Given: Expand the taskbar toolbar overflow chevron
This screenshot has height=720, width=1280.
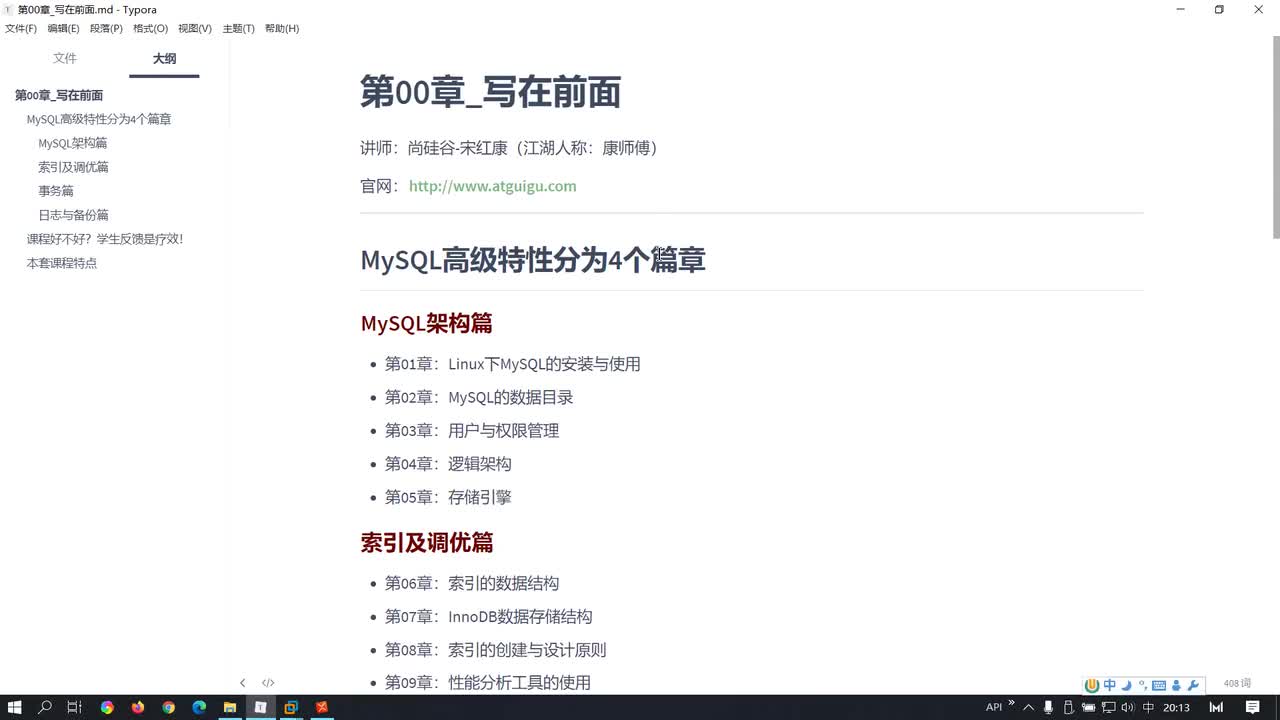Looking at the screenshot, I should (1011, 703).
